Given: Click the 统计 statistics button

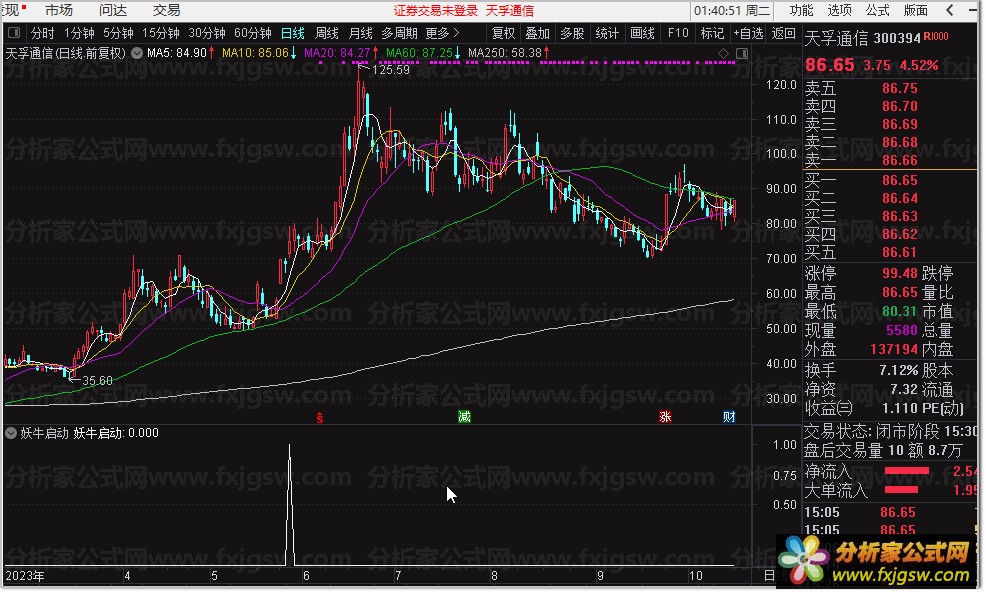Looking at the screenshot, I should (607, 33).
